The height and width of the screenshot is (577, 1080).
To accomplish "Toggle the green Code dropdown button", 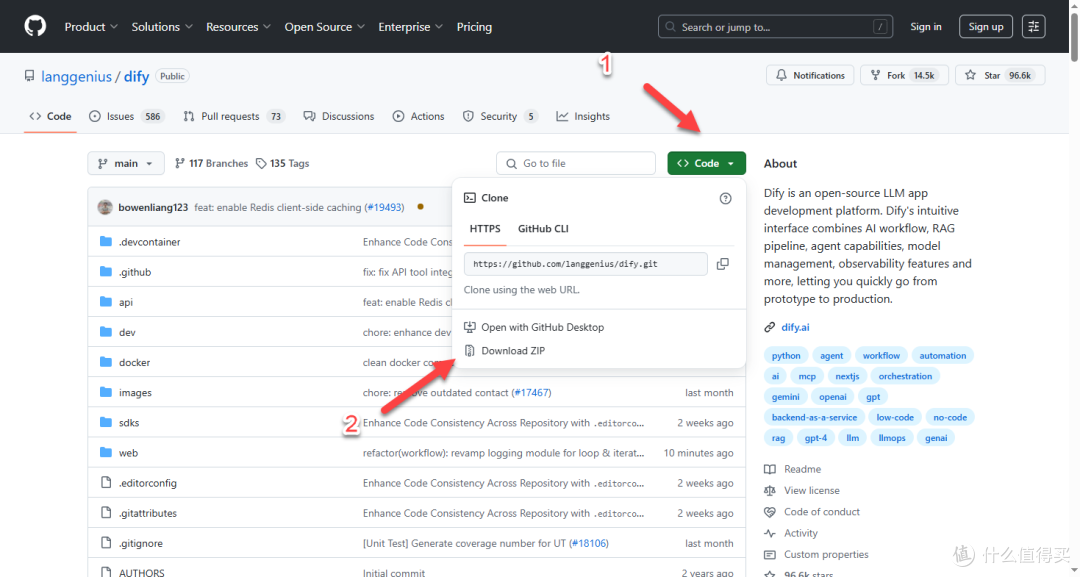I will tap(707, 163).
